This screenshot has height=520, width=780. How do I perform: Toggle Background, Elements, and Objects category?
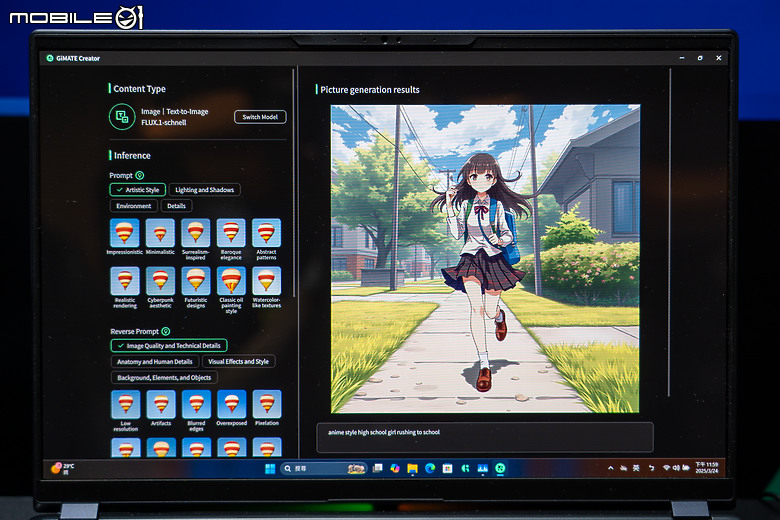tap(164, 378)
